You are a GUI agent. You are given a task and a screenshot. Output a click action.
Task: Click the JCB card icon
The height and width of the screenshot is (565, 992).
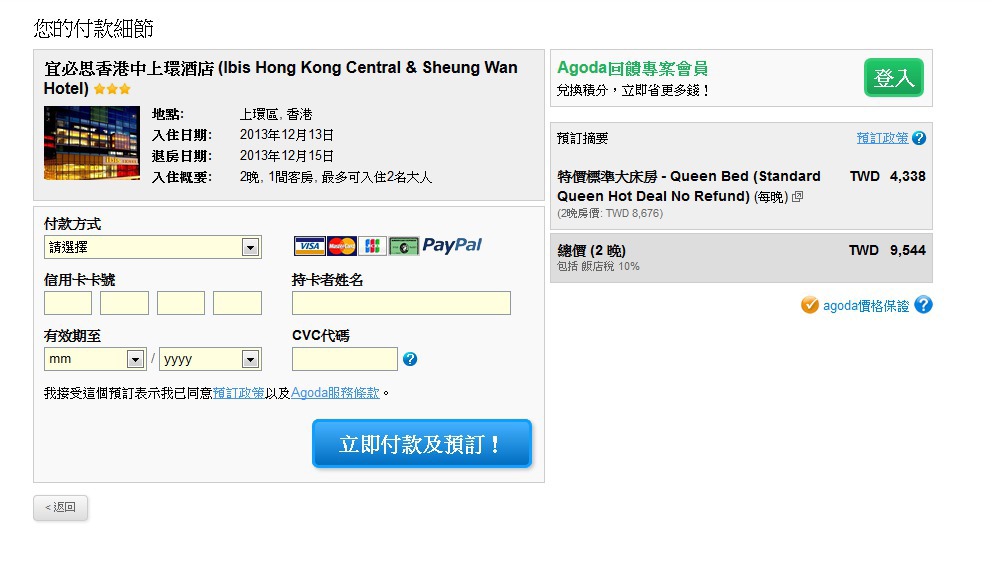pyautogui.click(x=373, y=246)
